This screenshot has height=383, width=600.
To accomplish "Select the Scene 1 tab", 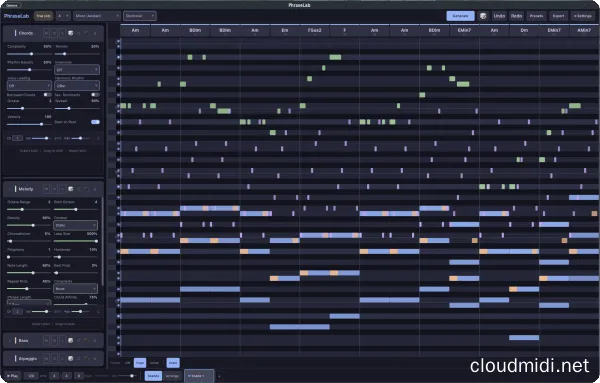I will [199, 376].
